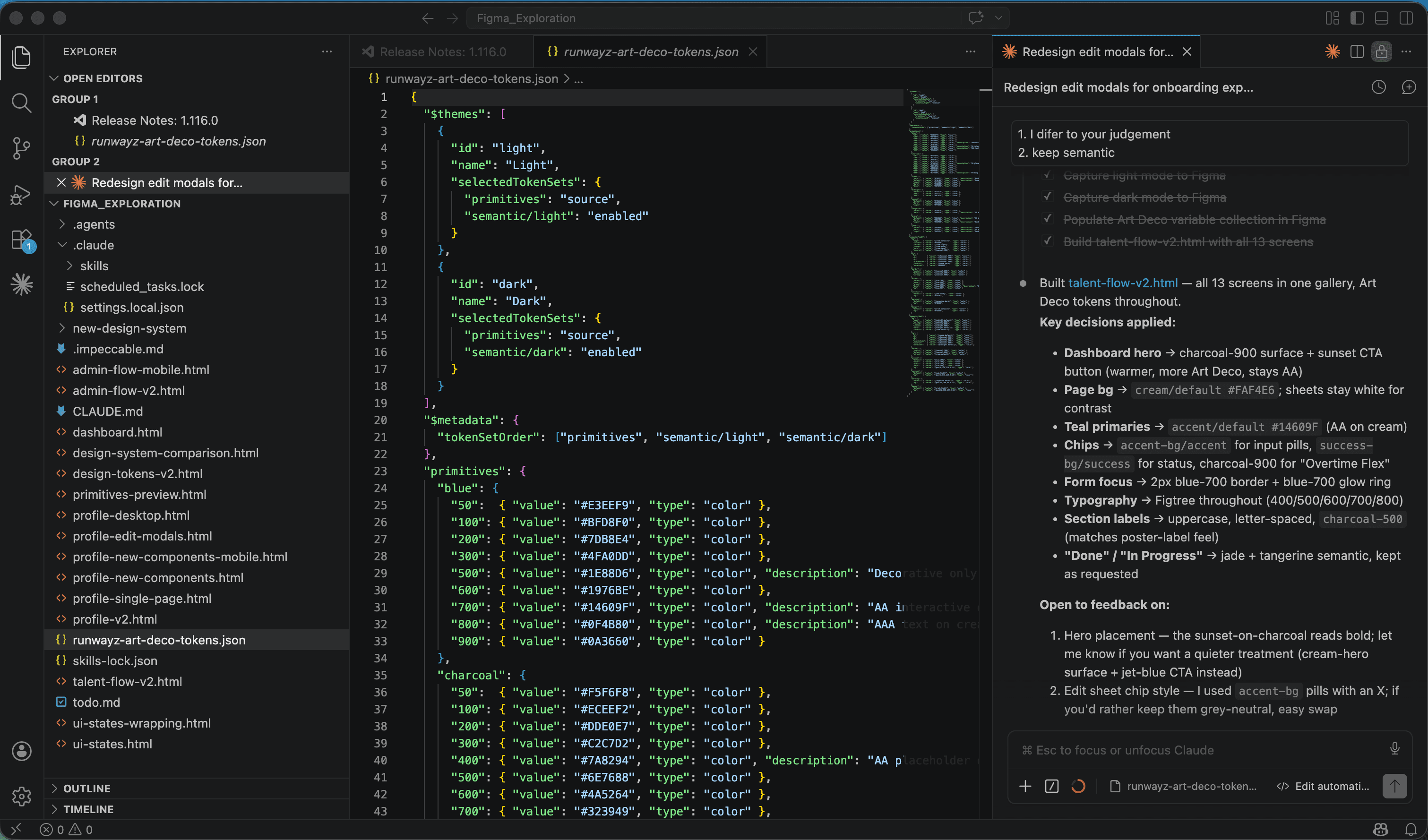Screen dimensions: 1428x840
Task: Open Search in the activity bar
Action: pyautogui.click(x=21, y=103)
